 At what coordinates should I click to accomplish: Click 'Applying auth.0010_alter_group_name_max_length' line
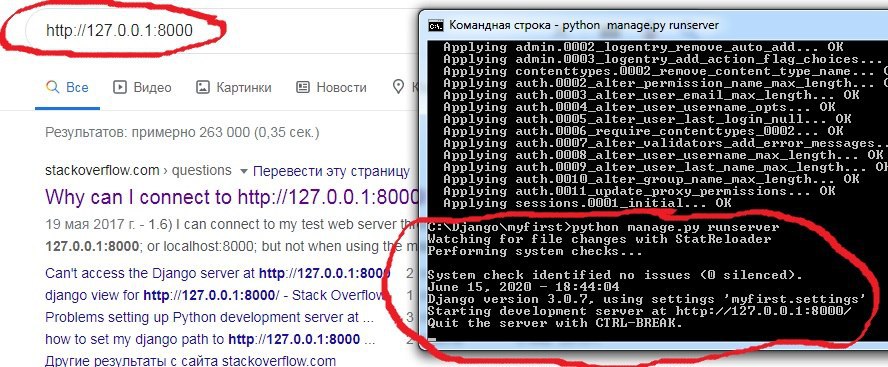pos(651,179)
